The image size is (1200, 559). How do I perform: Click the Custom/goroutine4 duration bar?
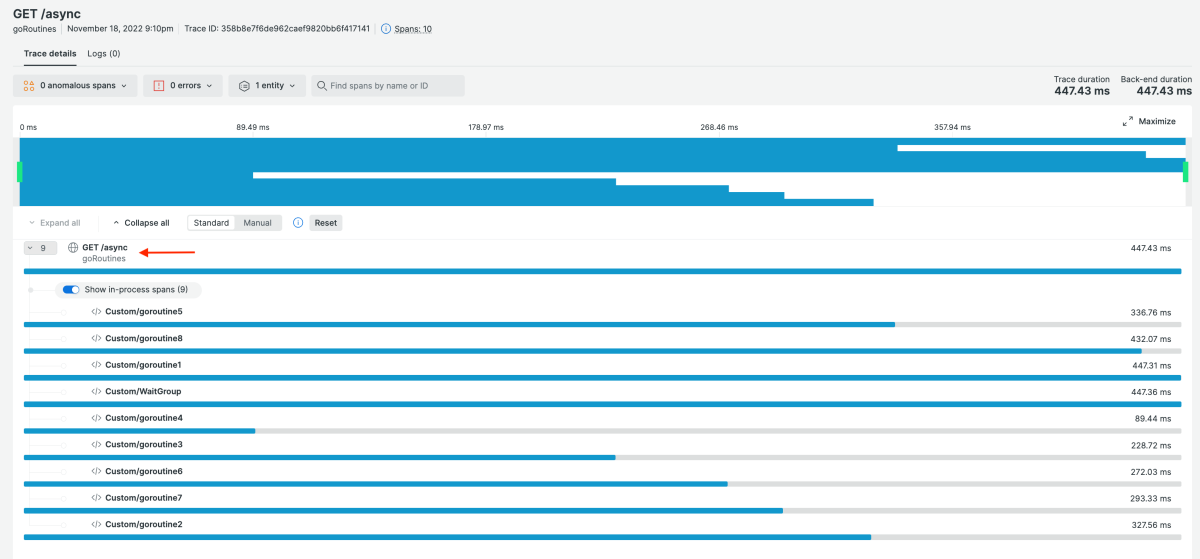click(139, 431)
